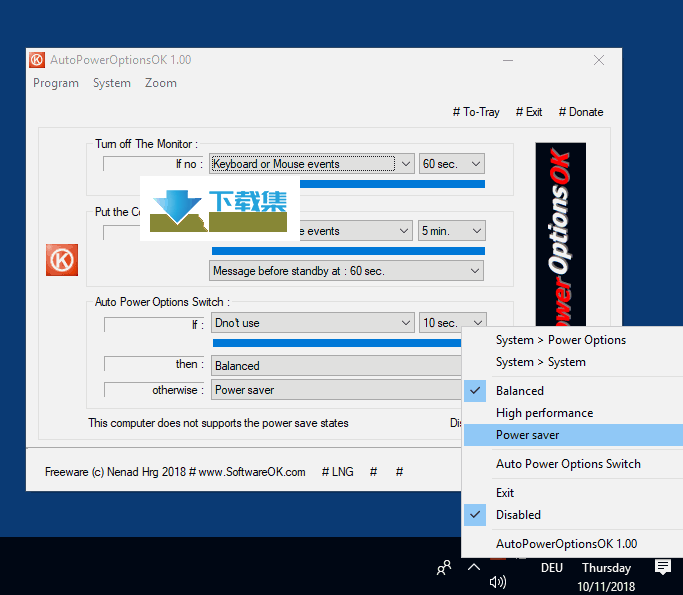This screenshot has width=683, height=595.
Task: Open the Power saver 'otherwise' dropdown
Action: (x=336, y=390)
